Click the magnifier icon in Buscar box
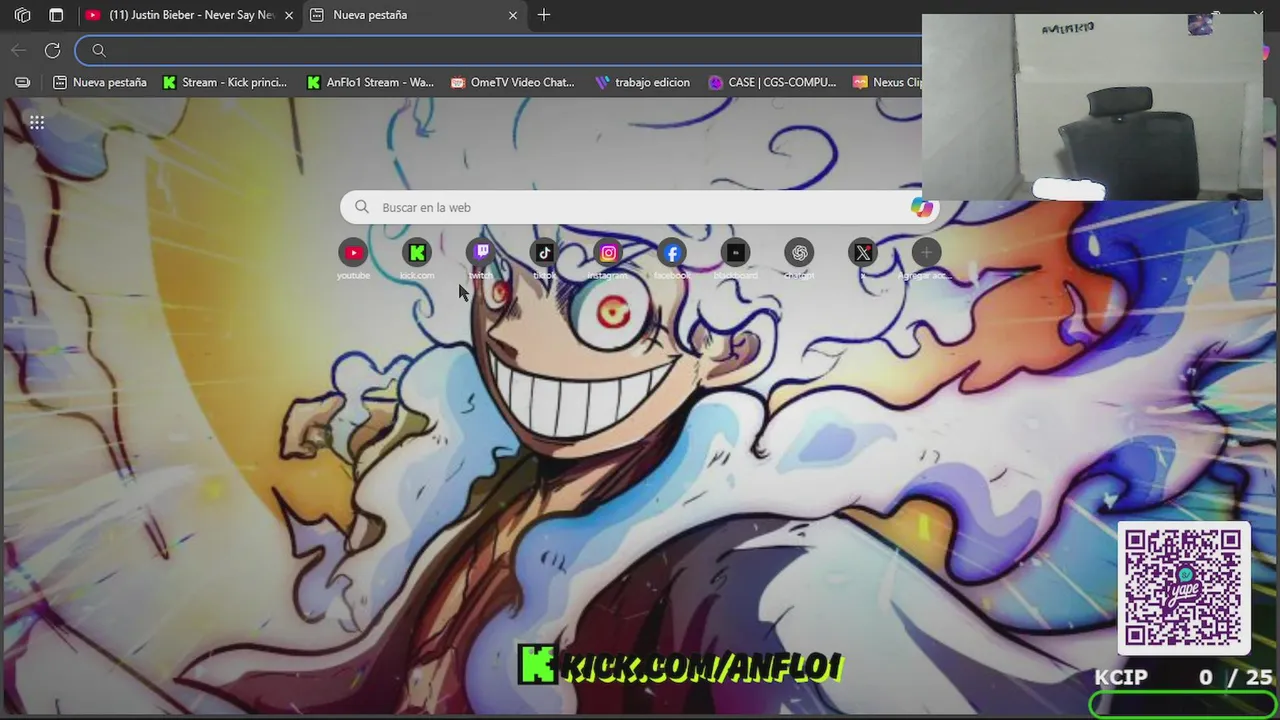1280x720 pixels. click(362, 207)
